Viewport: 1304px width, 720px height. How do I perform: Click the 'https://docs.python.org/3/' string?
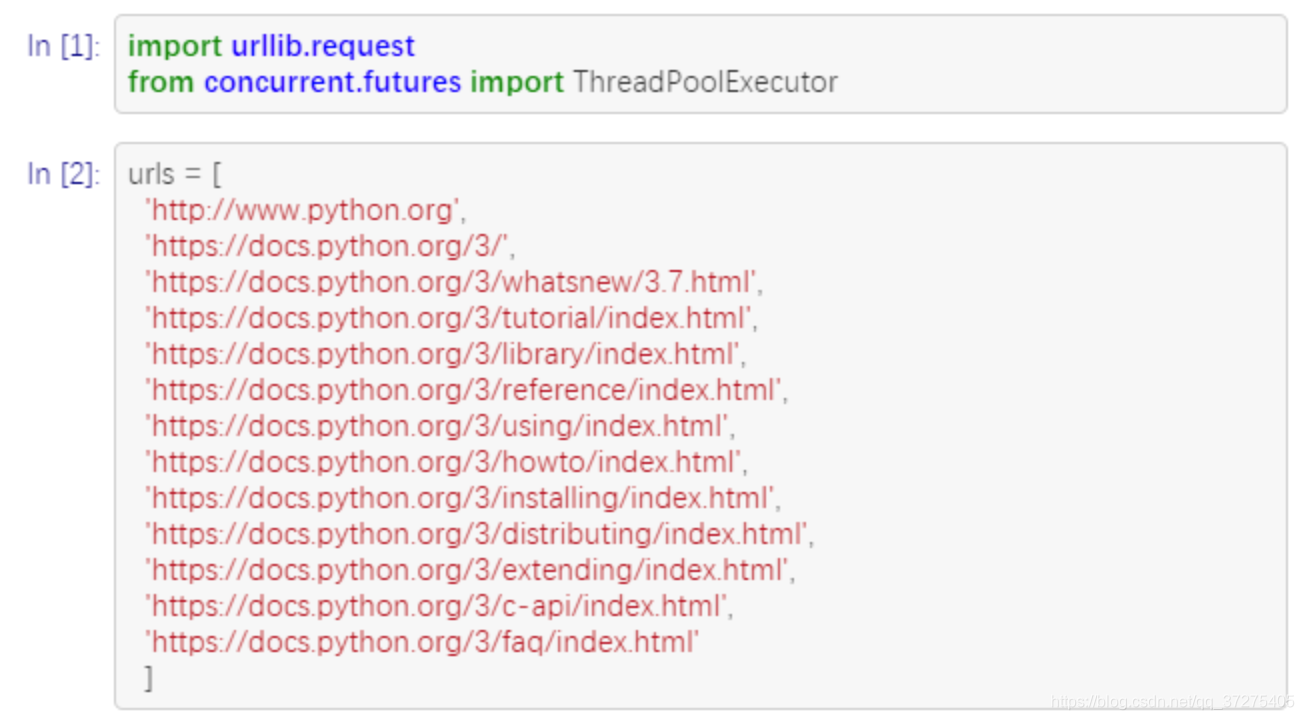click(x=329, y=246)
